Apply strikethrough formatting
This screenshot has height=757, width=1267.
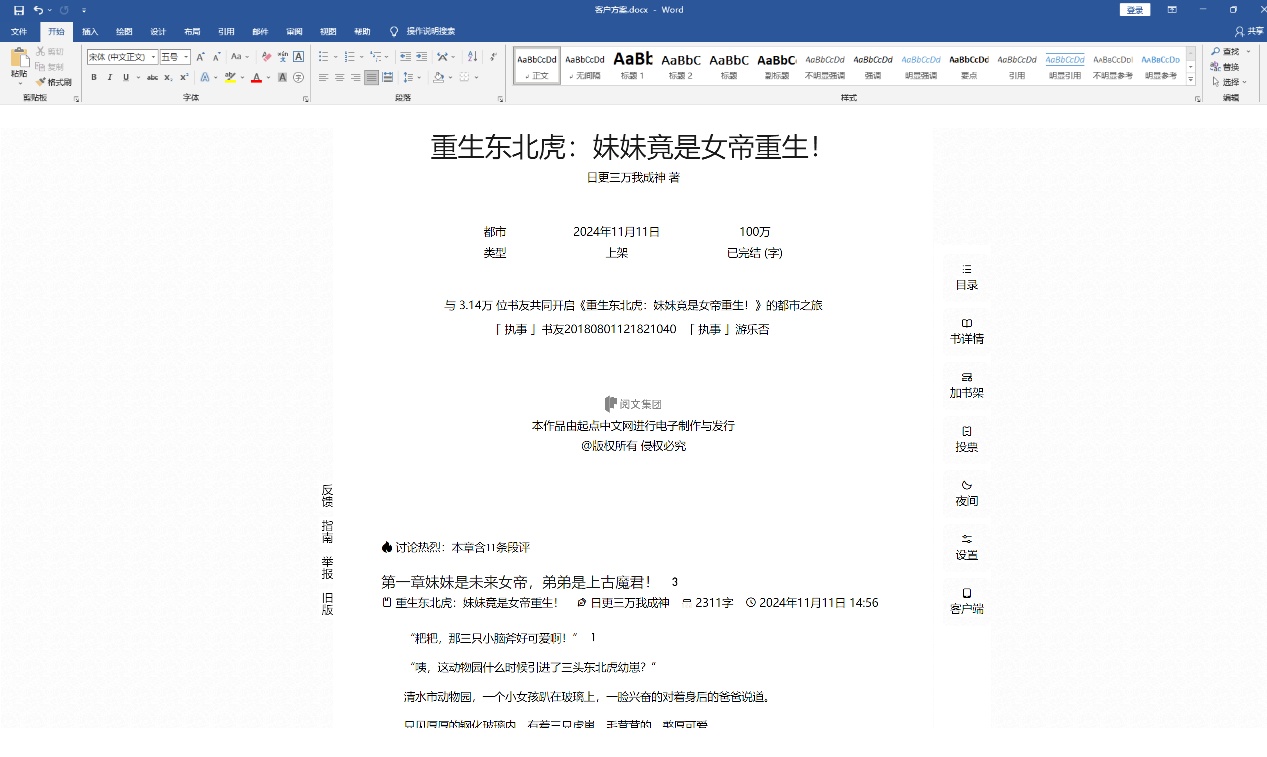click(x=153, y=77)
